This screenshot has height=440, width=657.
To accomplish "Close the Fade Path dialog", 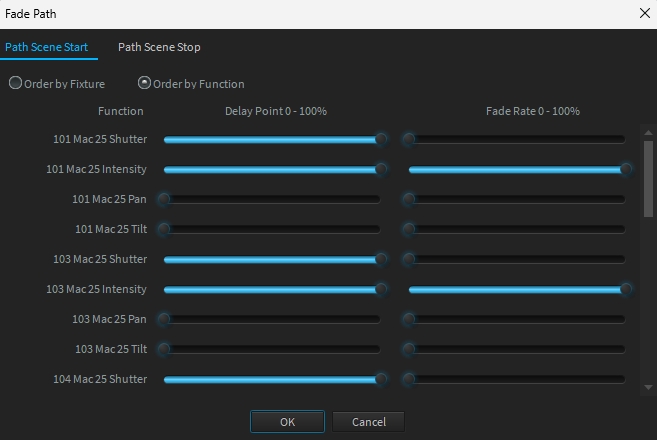I will (x=644, y=12).
